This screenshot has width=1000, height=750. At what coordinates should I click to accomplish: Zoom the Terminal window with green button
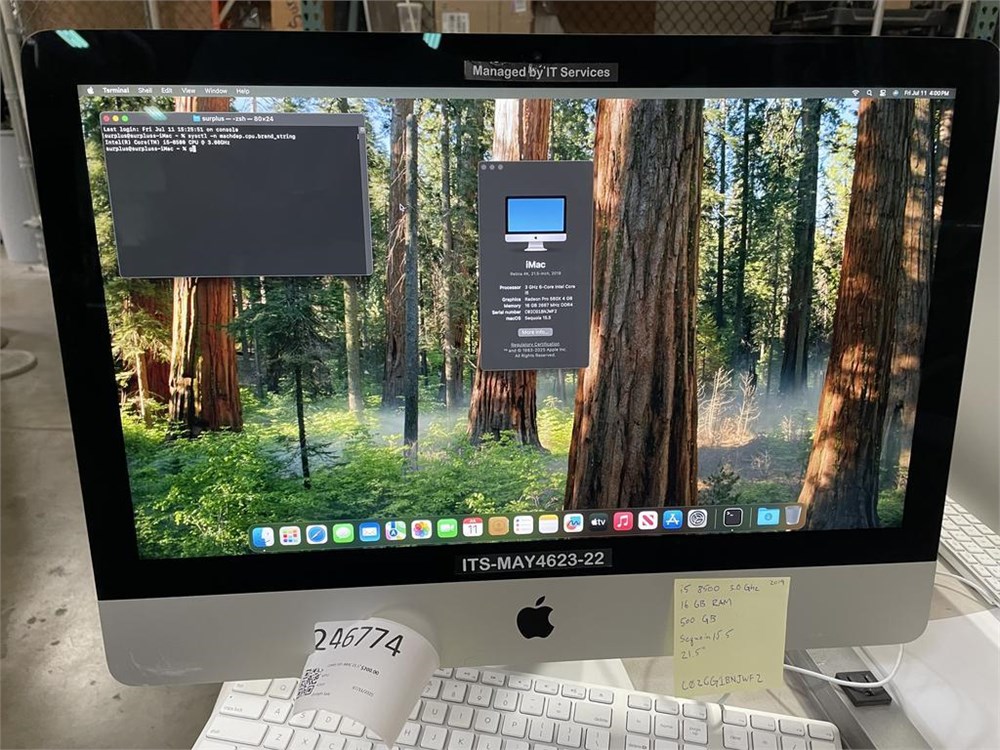[x=125, y=118]
